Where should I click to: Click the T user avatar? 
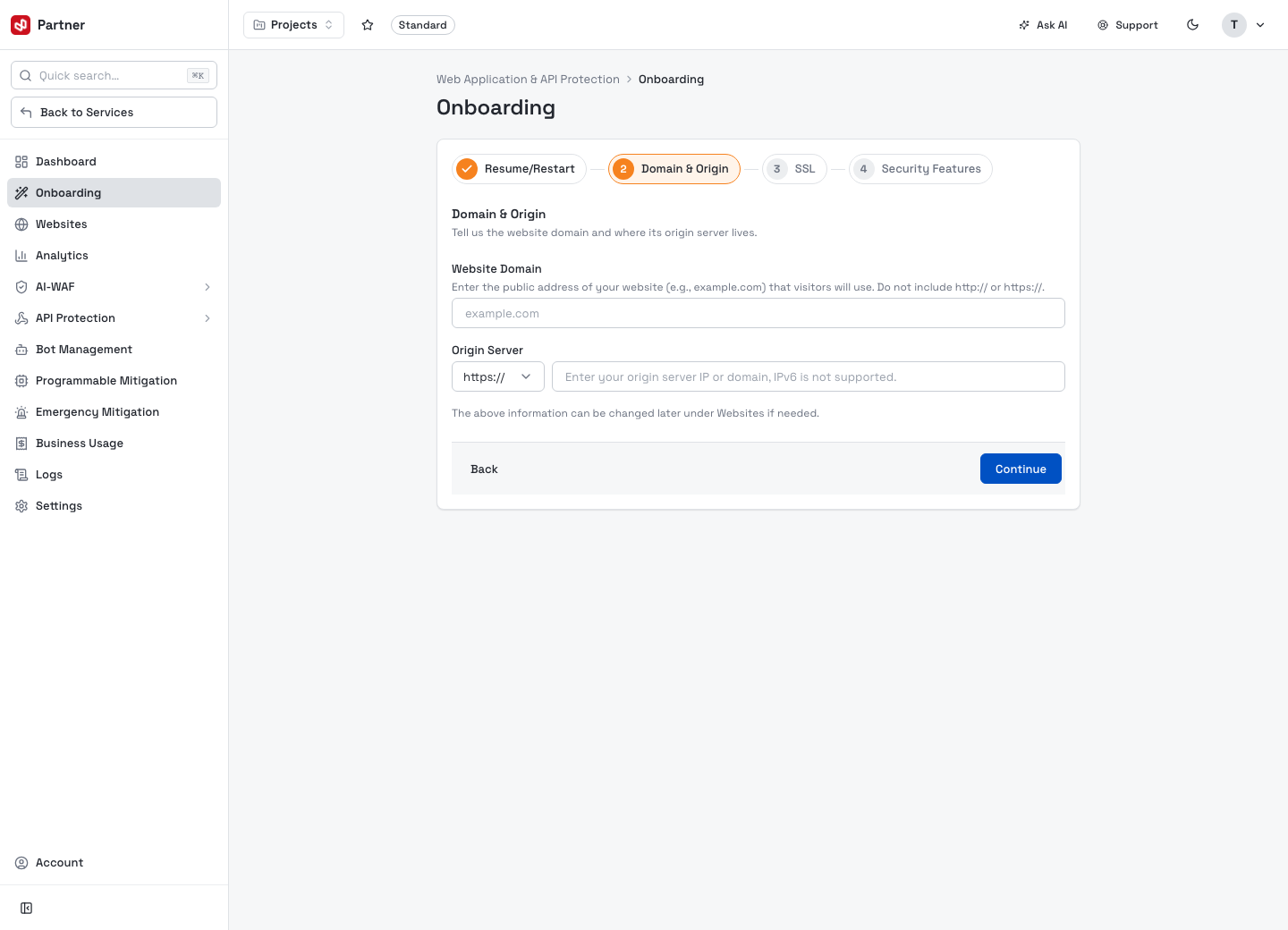(1234, 25)
